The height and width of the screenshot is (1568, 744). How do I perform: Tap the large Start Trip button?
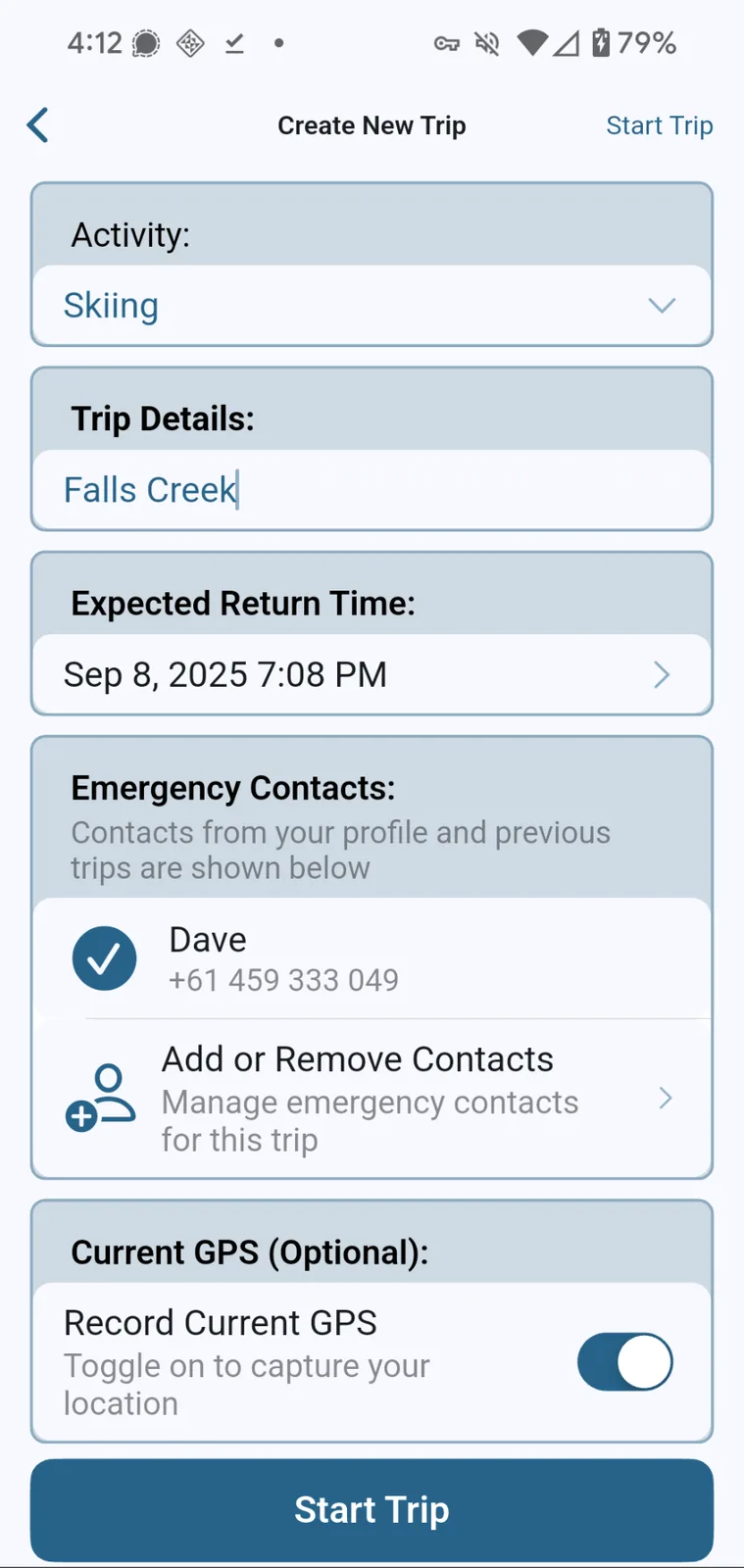(x=372, y=1510)
